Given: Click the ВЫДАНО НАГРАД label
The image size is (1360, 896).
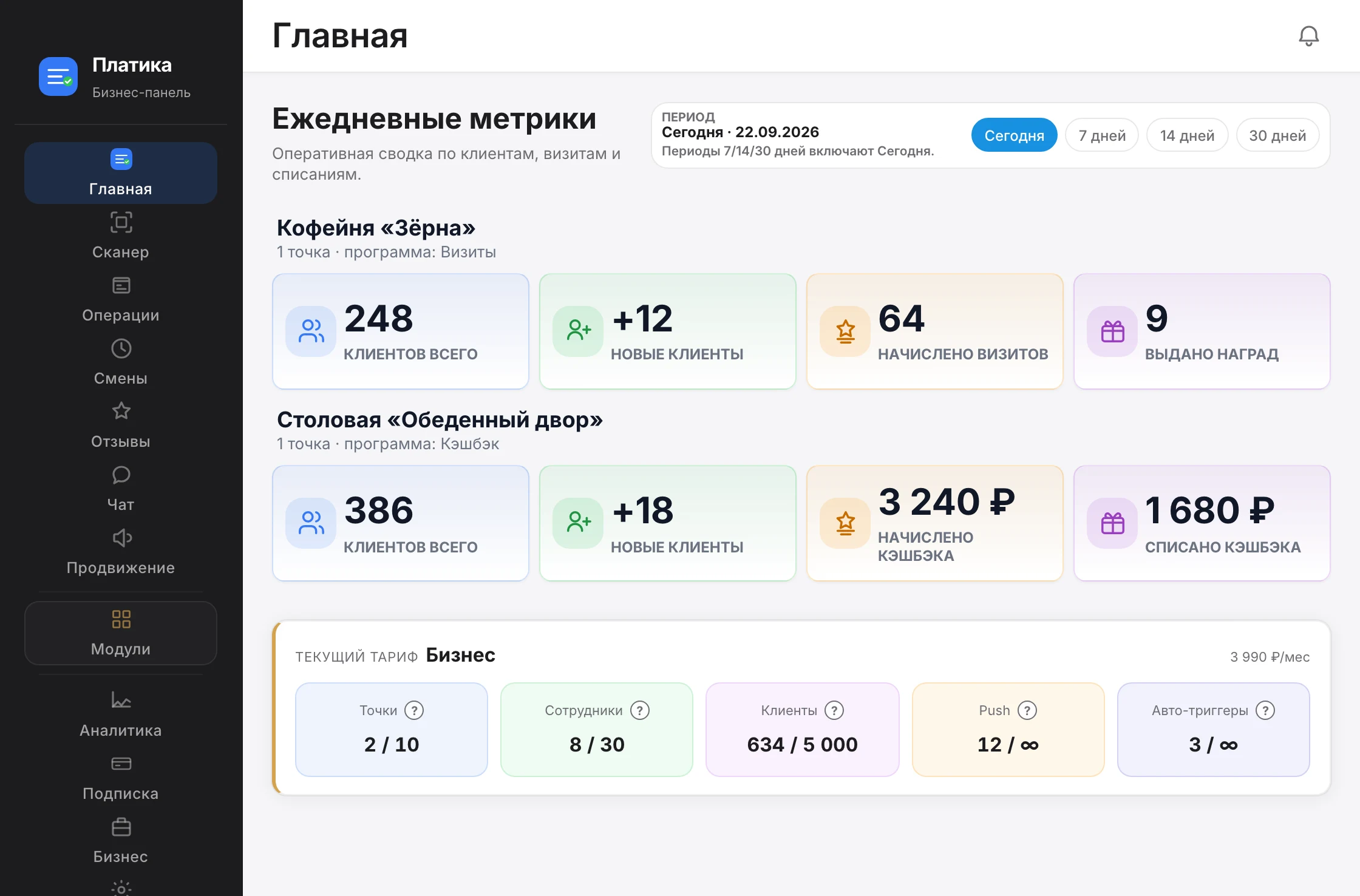Looking at the screenshot, I should click(x=1212, y=354).
